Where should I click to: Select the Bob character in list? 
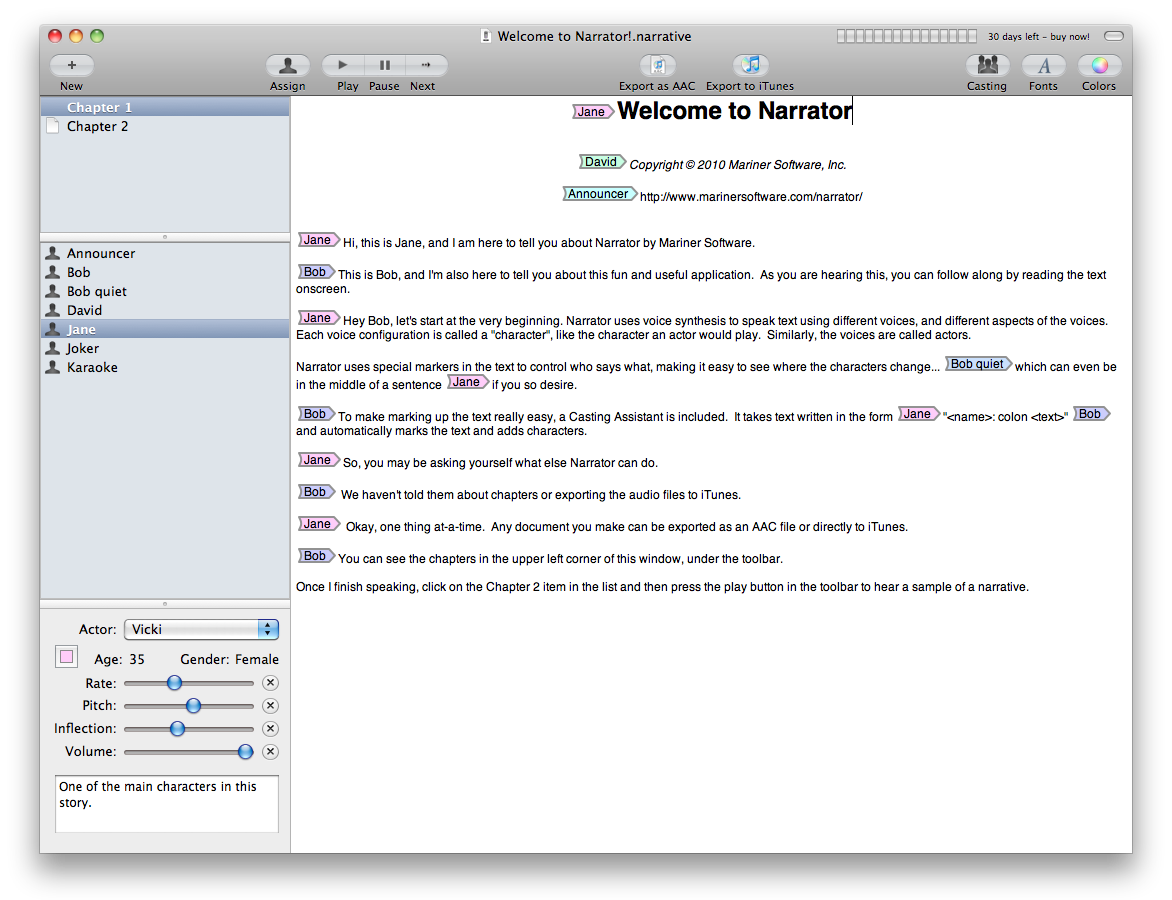[164, 272]
